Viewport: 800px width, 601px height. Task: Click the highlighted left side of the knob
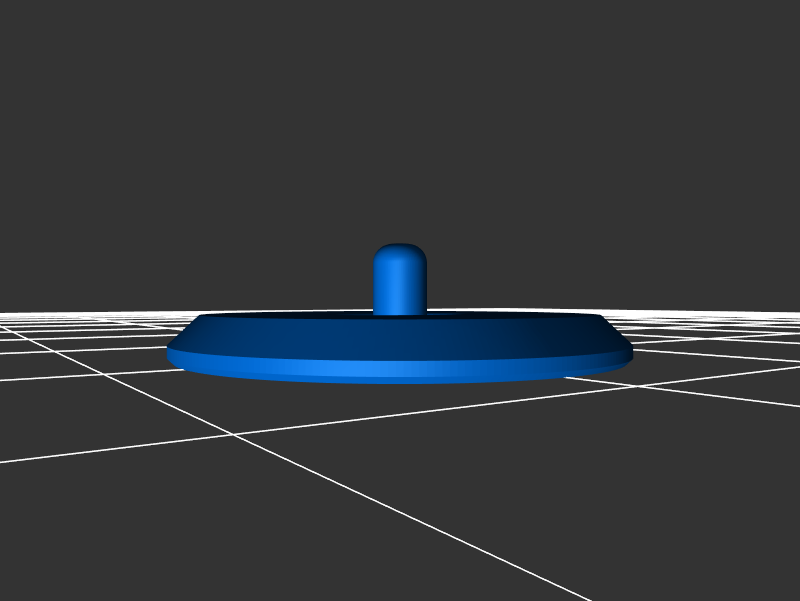pyautogui.click(x=385, y=285)
